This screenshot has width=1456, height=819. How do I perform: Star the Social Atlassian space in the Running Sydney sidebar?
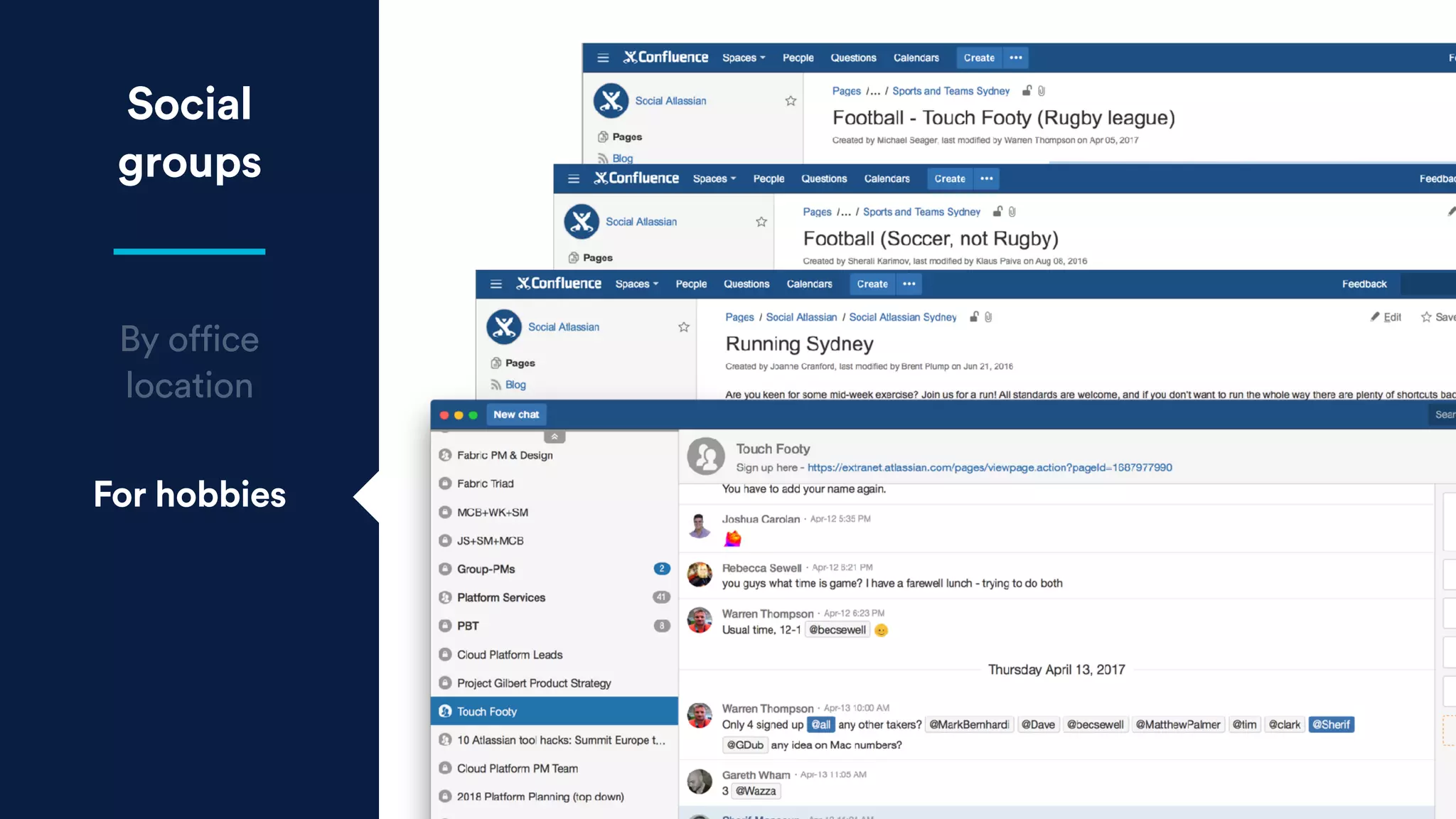pos(683,327)
